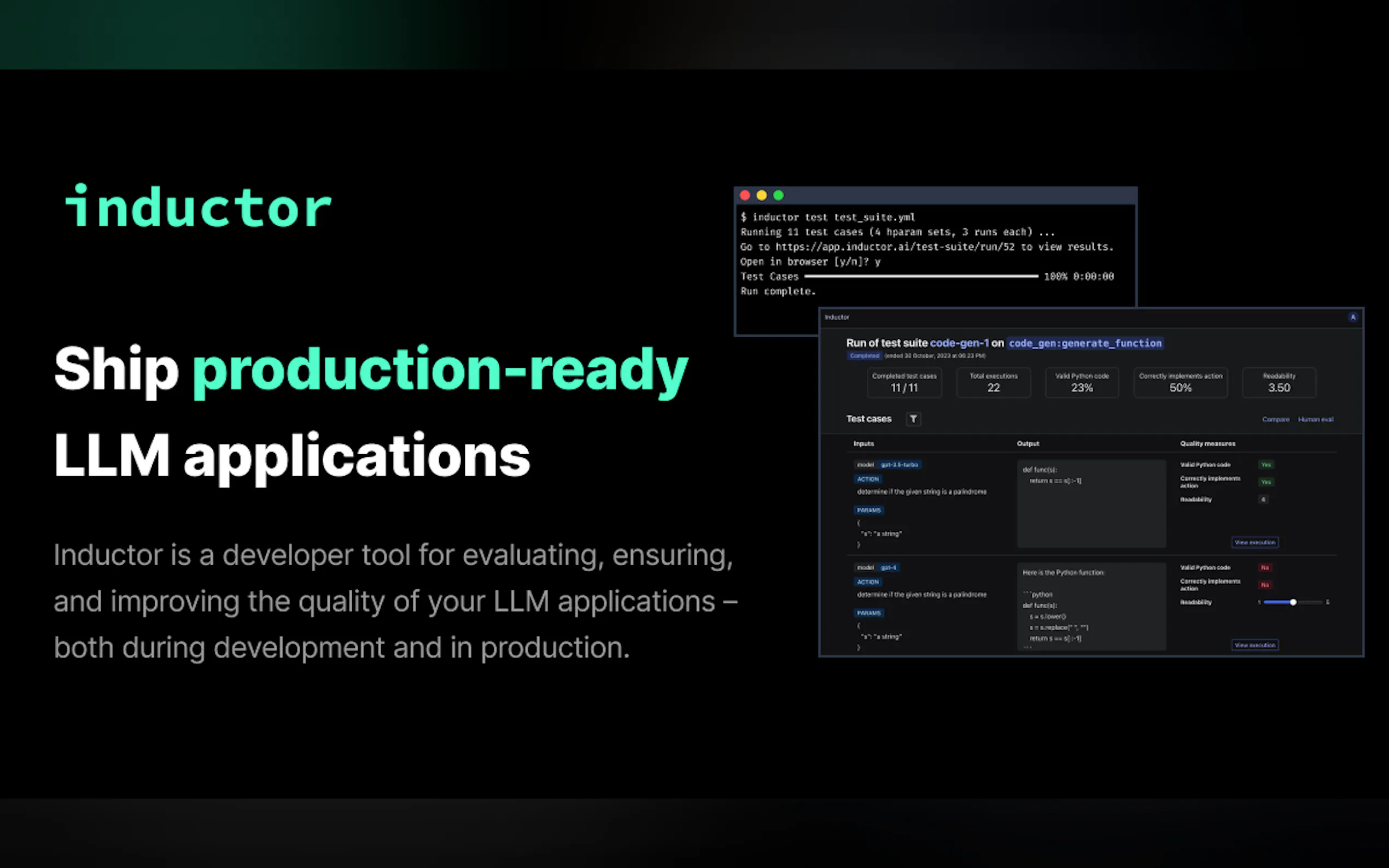
Task: Open the user avatar icon in dashboard header
Action: pyautogui.click(x=1353, y=317)
